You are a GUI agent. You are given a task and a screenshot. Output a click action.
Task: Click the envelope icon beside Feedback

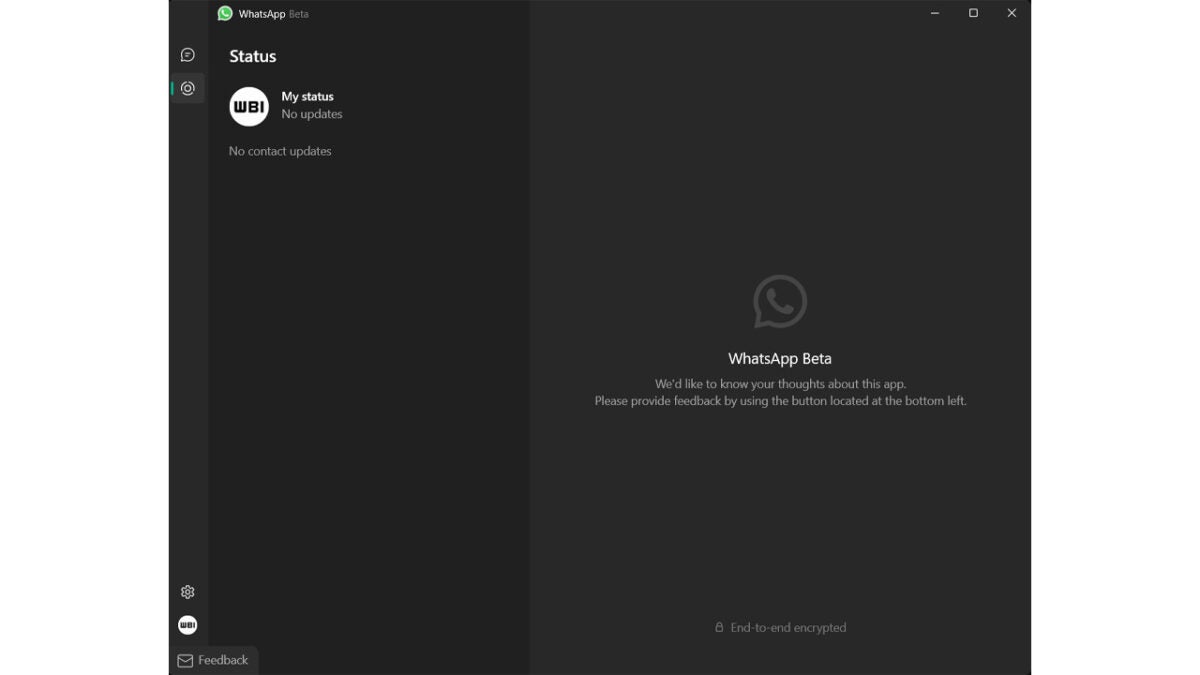click(185, 661)
